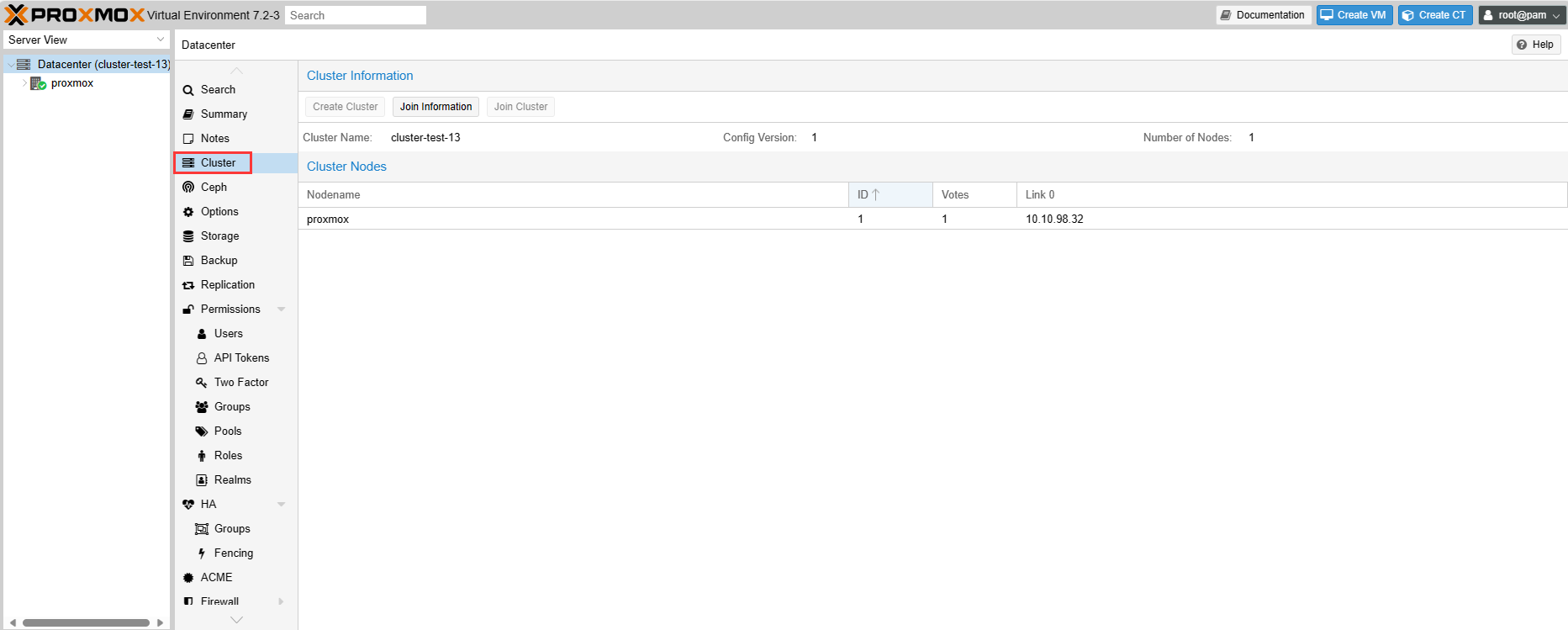Screen dimensions: 1568x630
Task: Click the Summary book icon
Action: click(188, 114)
